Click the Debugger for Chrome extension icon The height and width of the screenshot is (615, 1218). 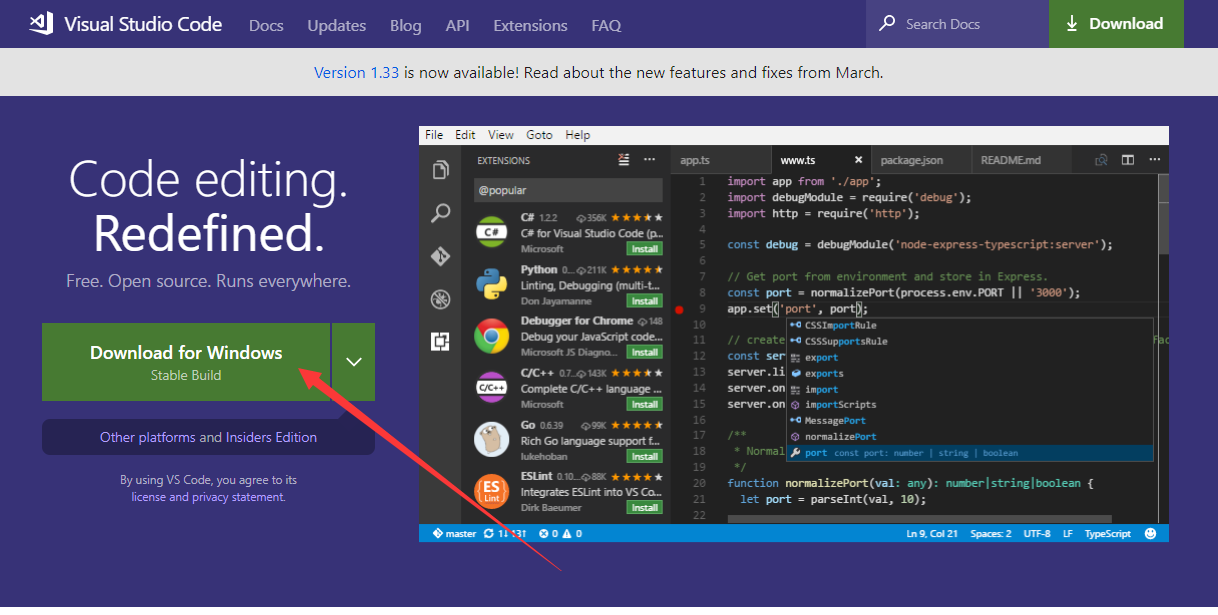tap(491, 336)
